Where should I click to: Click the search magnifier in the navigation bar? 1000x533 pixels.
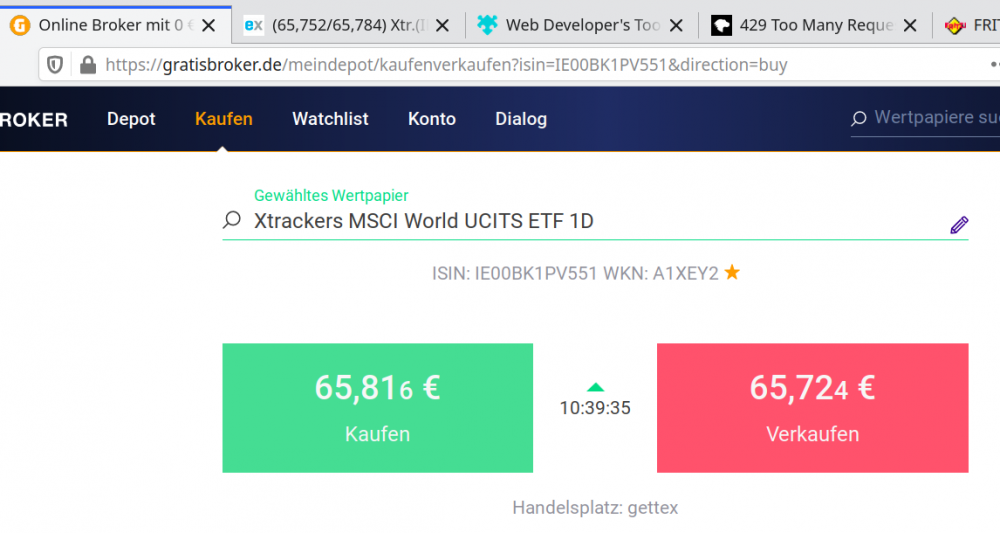(859, 118)
